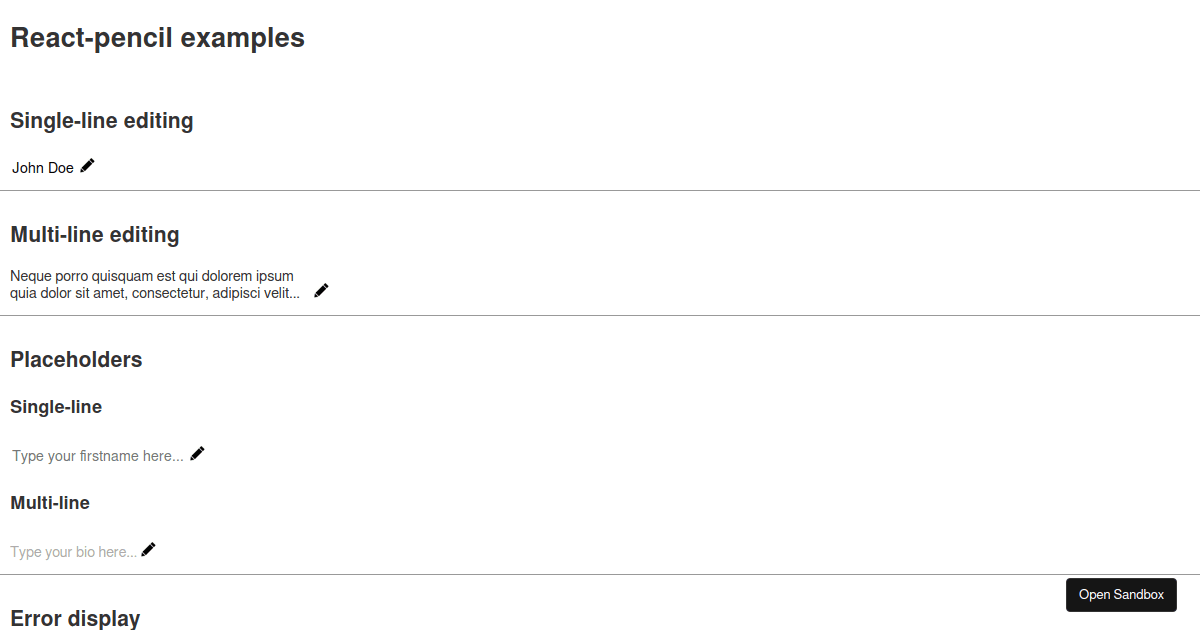Click the React-pencil examples title
Image resolution: width=1200 pixels, height=630 pixels.
click(x=157, y=38)
